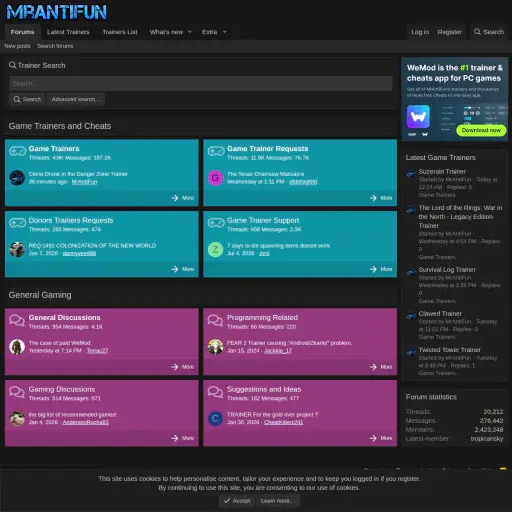Viewport: 512px width, 512px height.
Task: Click More in the Game Trainer Support card
Action: [381, 269]
